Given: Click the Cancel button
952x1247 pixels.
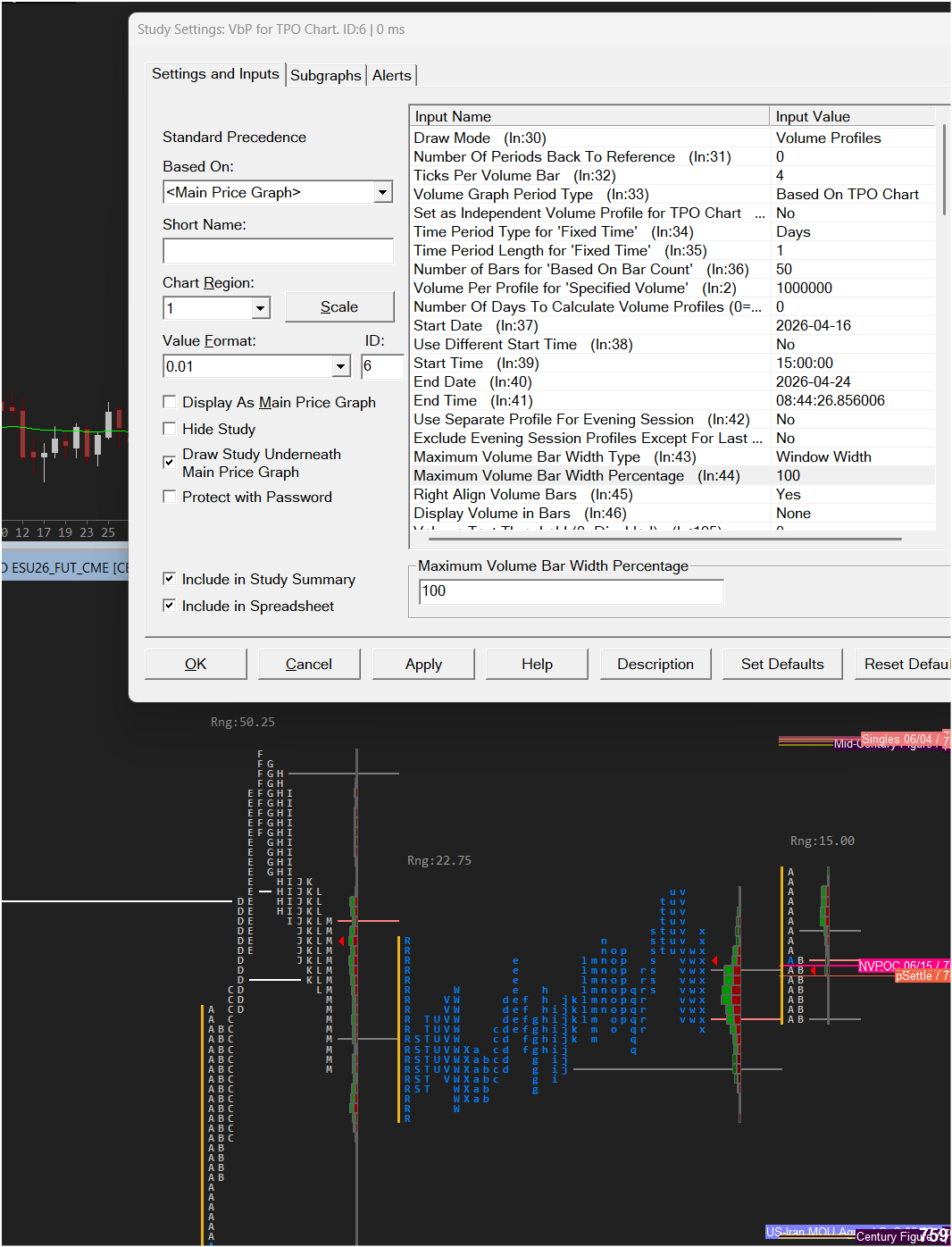Looking at the screenshot, I should click(x=309, y=664).
